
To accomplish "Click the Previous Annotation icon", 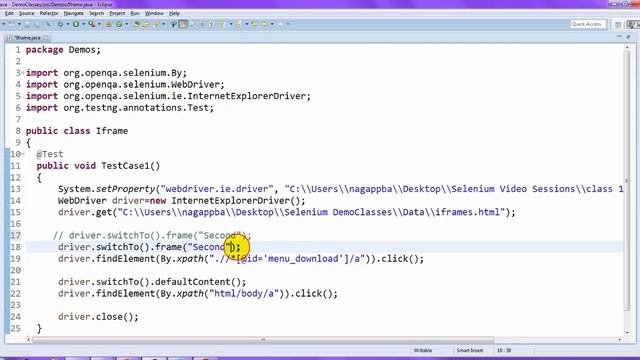I will (239, 24).
